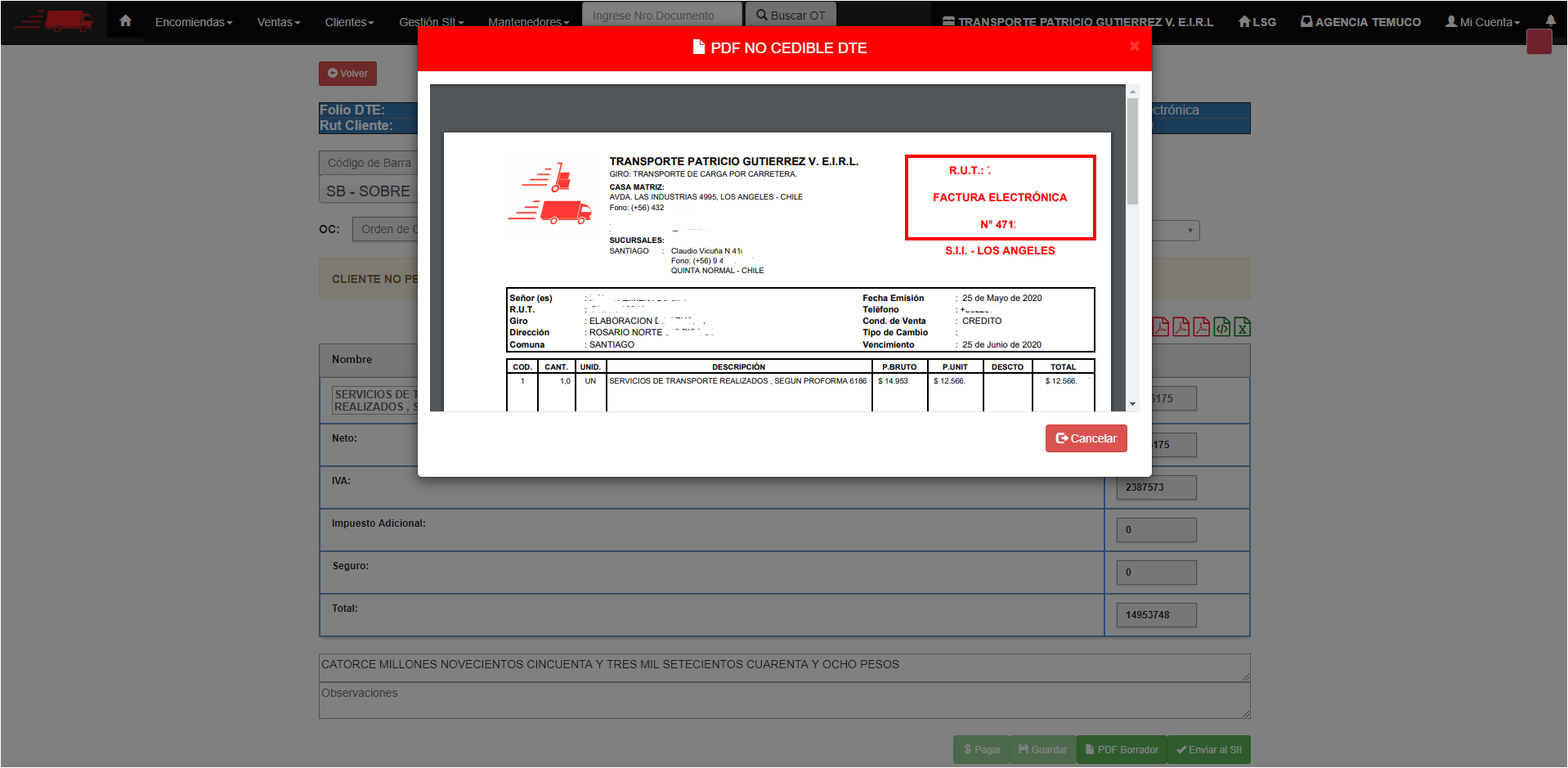This screenshot has height=768, width=1568.
Task: Click the ROSARIO NORTE address text
Action: (625, 332)
